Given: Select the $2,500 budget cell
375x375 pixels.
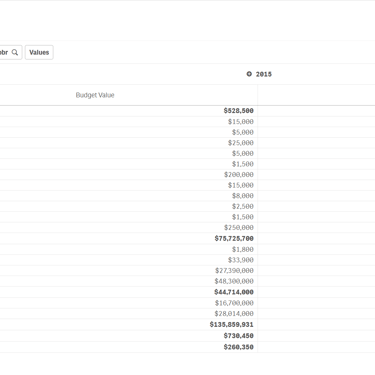Looking at the screenshot, I should coord(243,206).
